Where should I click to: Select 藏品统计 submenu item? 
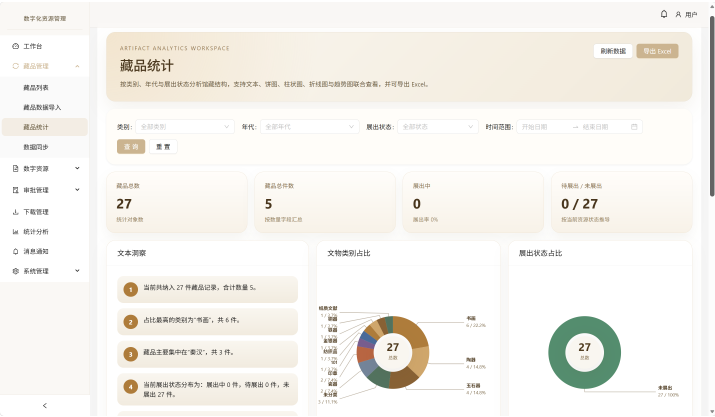(x=45, y=127)
